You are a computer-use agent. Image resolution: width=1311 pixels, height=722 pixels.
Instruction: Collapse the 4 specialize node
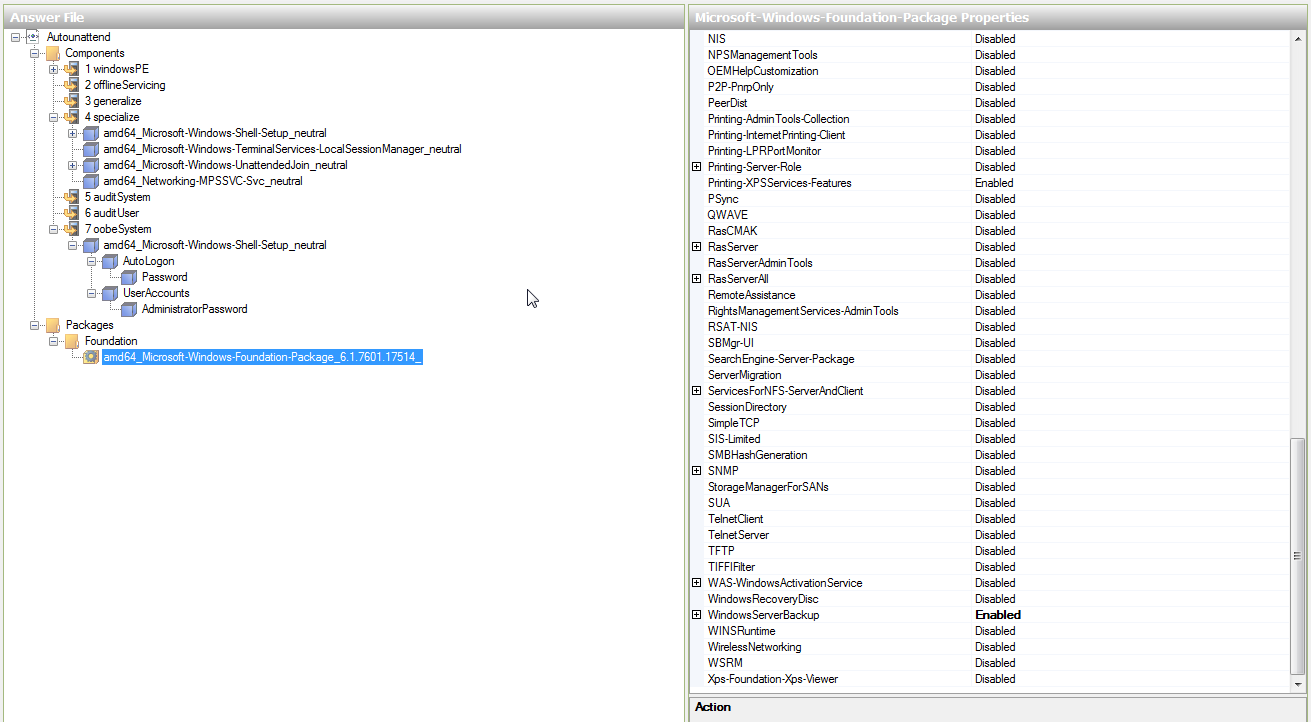[53, 117]
